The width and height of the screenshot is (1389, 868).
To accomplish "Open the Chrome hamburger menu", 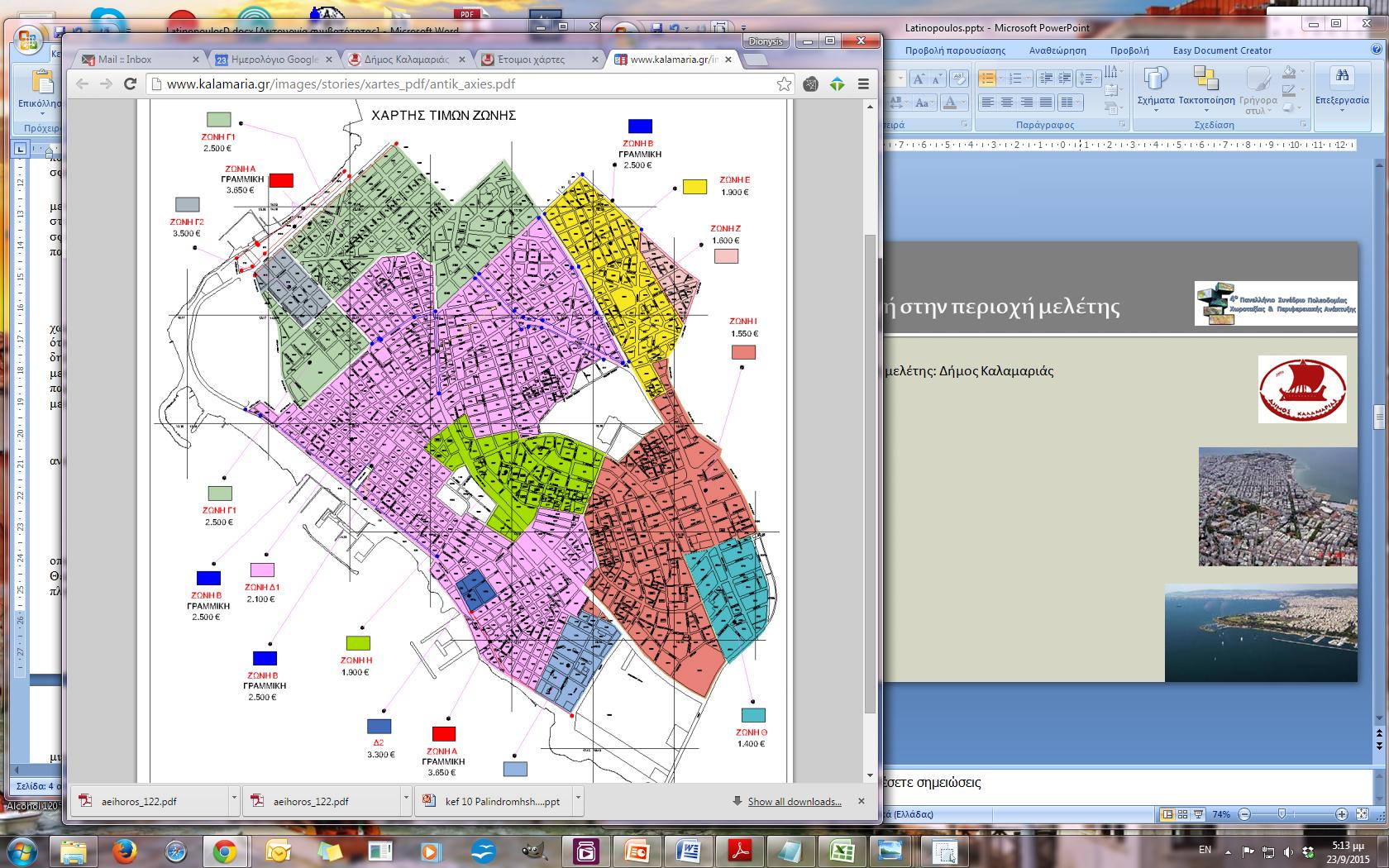I will coord(863,83).
